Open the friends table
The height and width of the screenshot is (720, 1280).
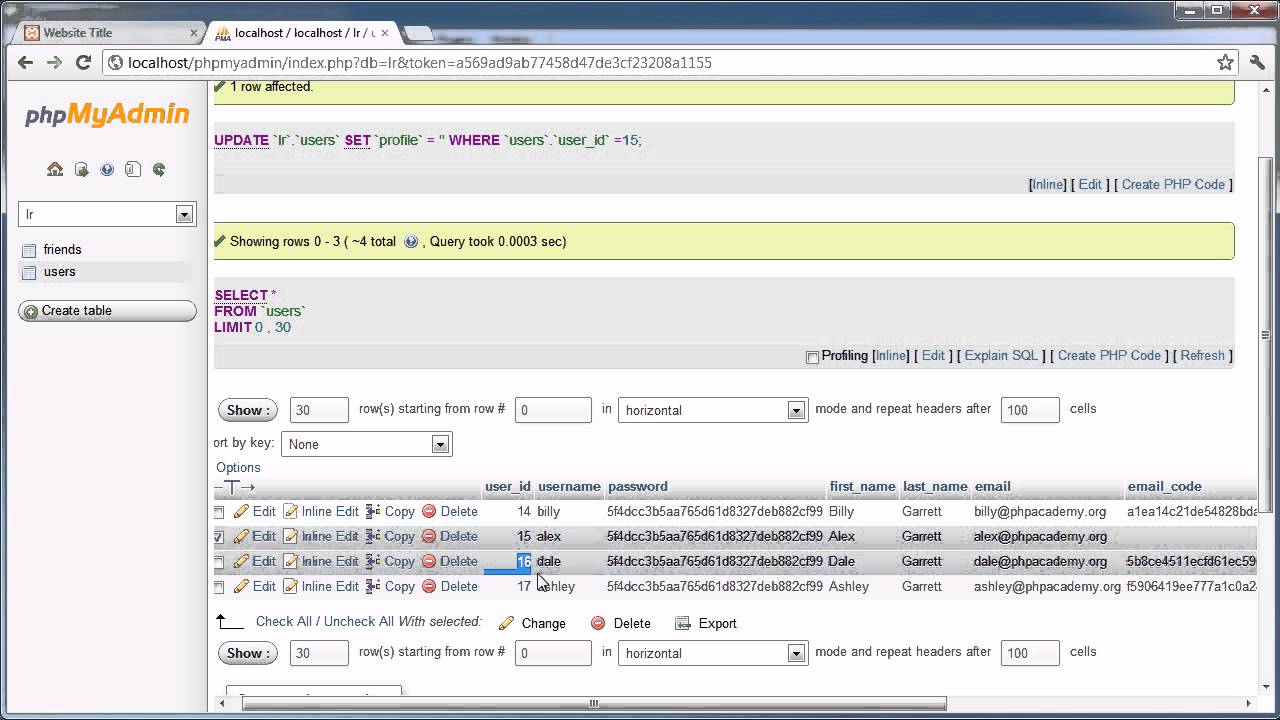coord(62,250)
